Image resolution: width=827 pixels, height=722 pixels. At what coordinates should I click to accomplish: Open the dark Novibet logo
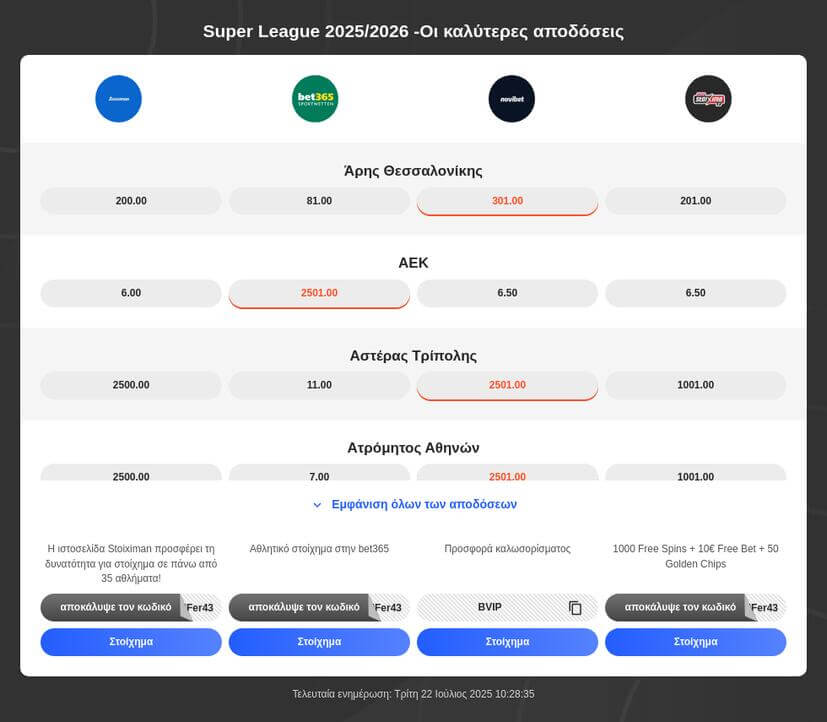click(512, 99)
